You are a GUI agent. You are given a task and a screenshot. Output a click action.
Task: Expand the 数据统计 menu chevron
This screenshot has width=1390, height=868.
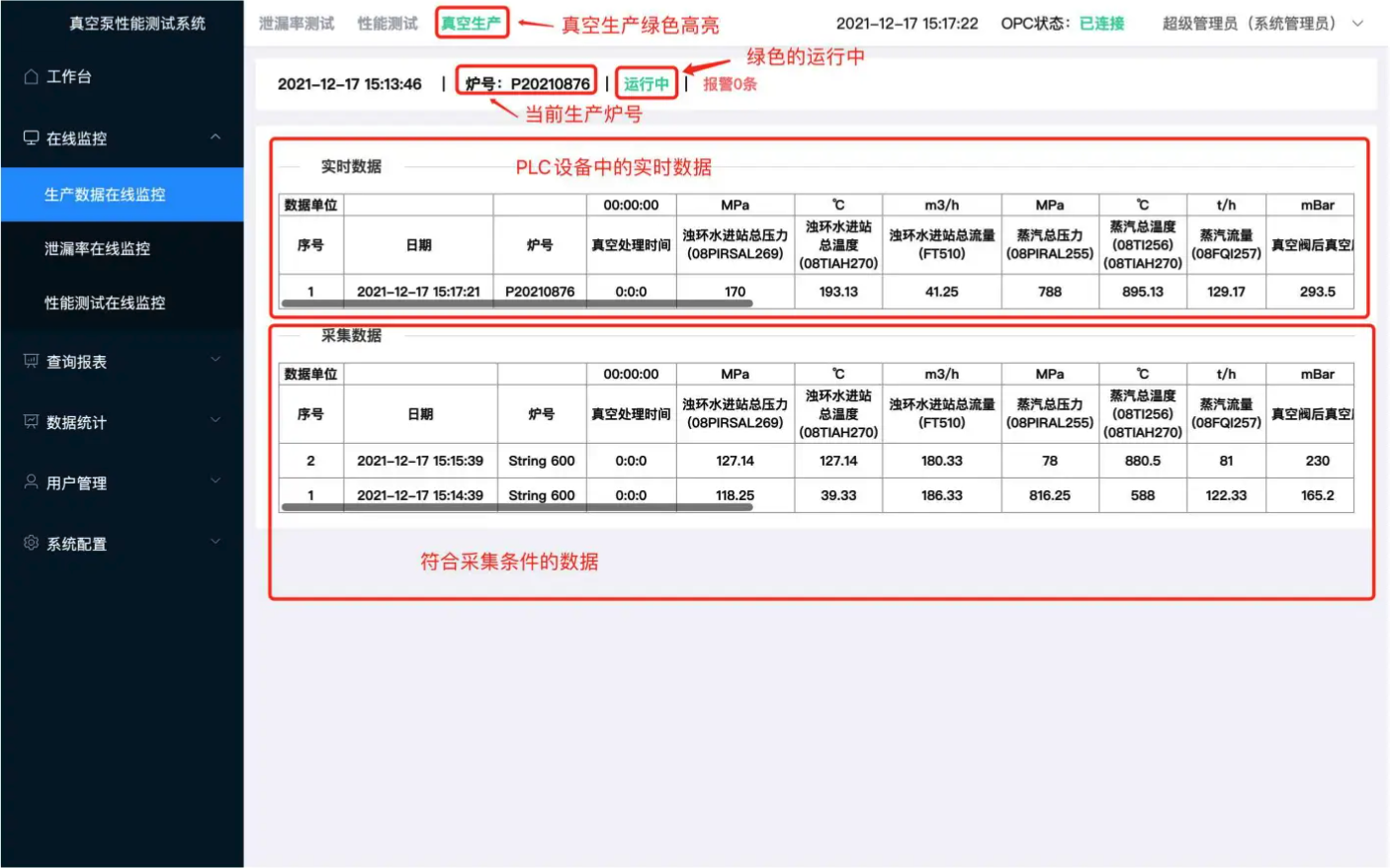coord(216,420)
